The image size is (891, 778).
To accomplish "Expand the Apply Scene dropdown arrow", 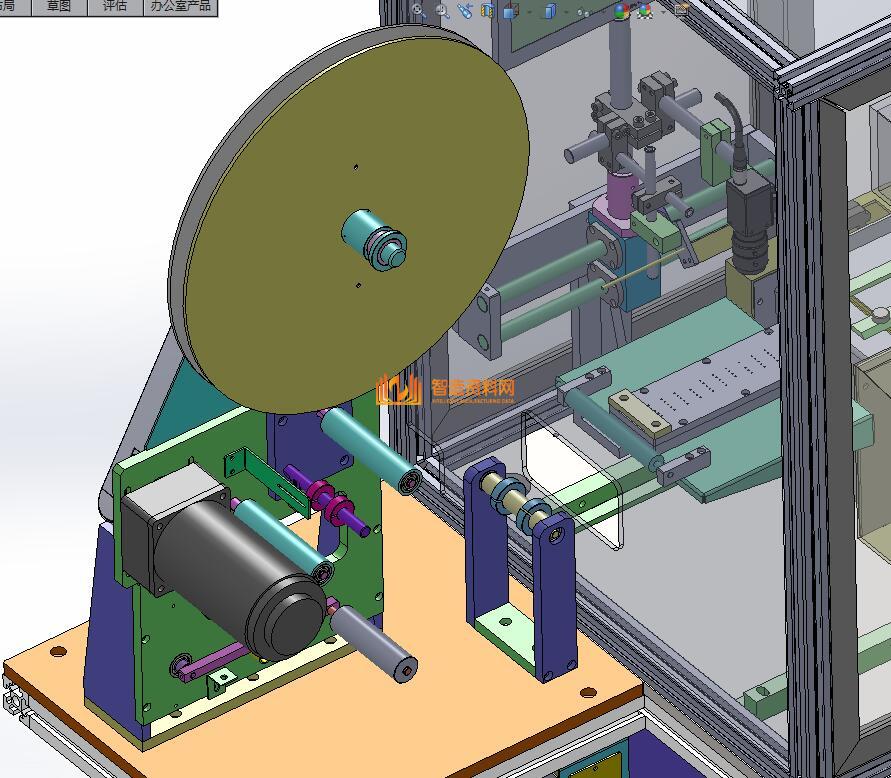I will 662,12.
